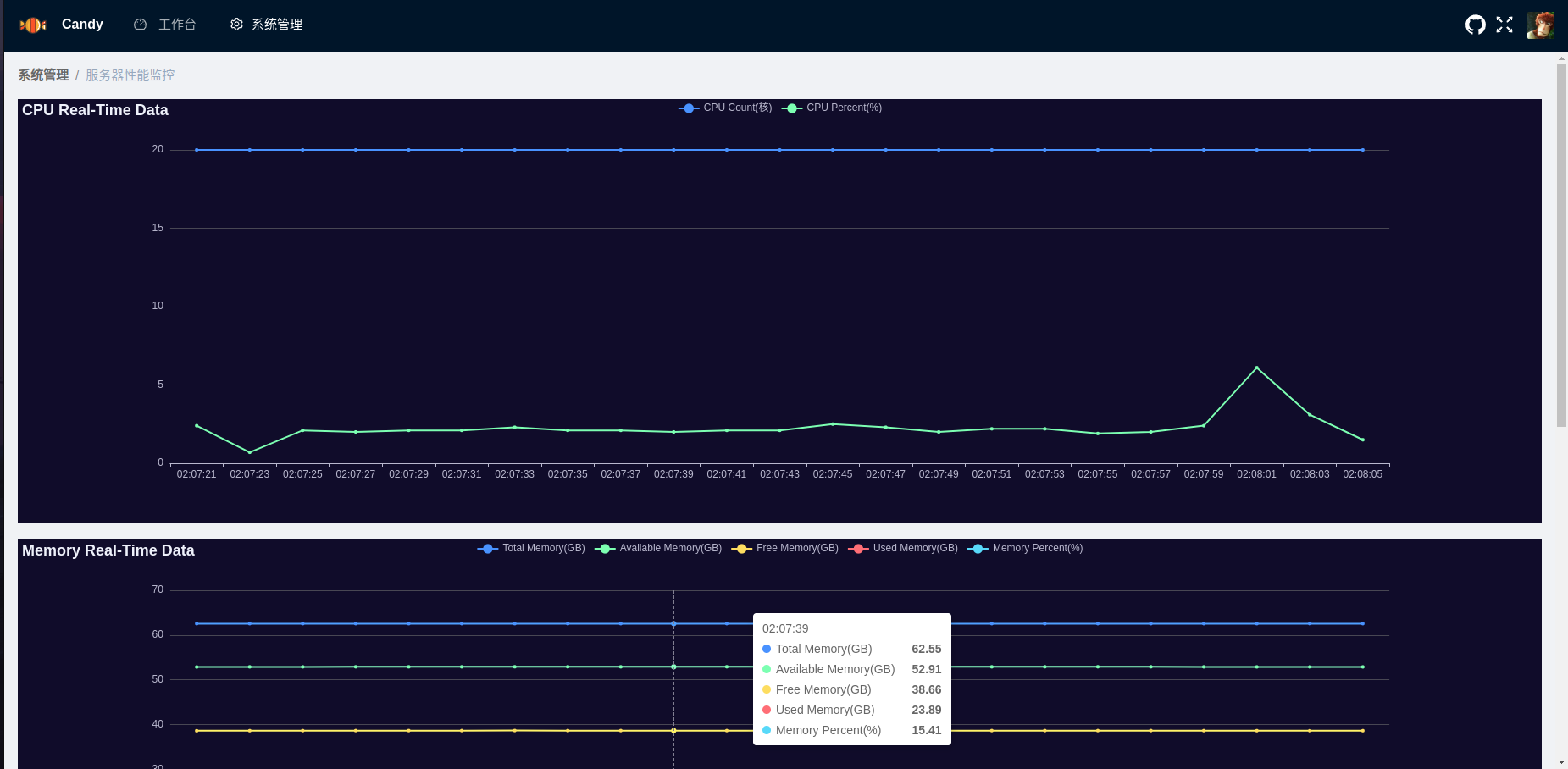Image resolution: width=1568 pixels, height=769 pixels.
Task: Click the CPU percent point at 02:08:05
Action: (x=1362, y=440)
